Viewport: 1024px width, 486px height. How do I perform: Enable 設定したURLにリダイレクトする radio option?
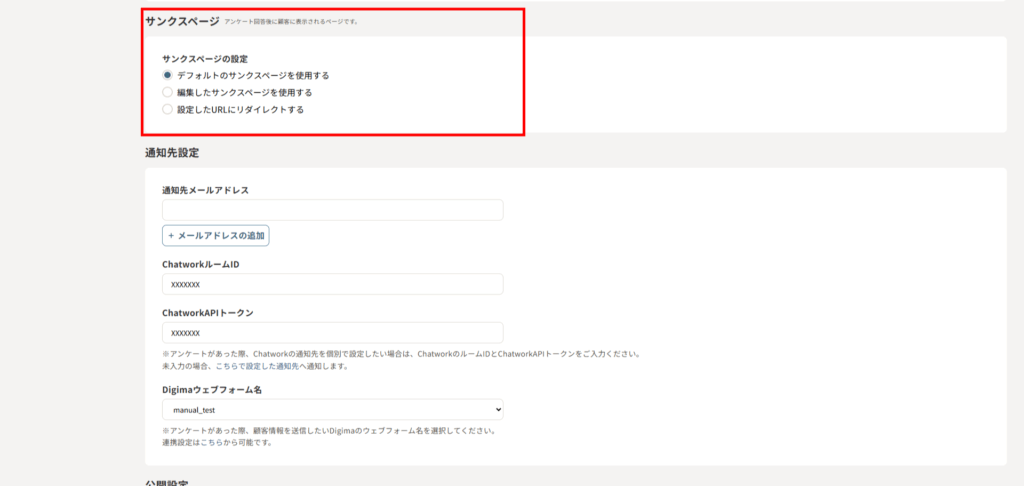click(167, 109)
